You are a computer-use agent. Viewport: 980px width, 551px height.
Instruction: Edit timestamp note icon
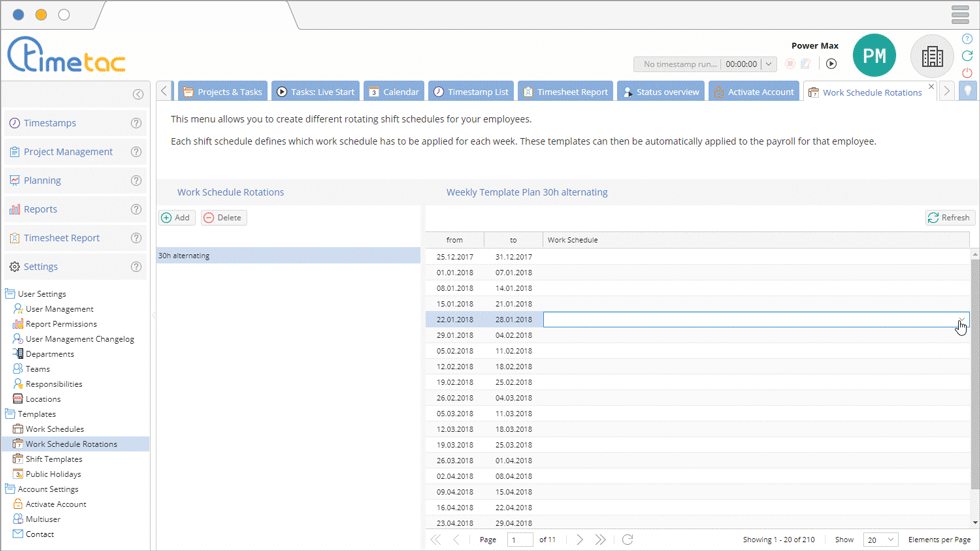click(x=806, y=64)
